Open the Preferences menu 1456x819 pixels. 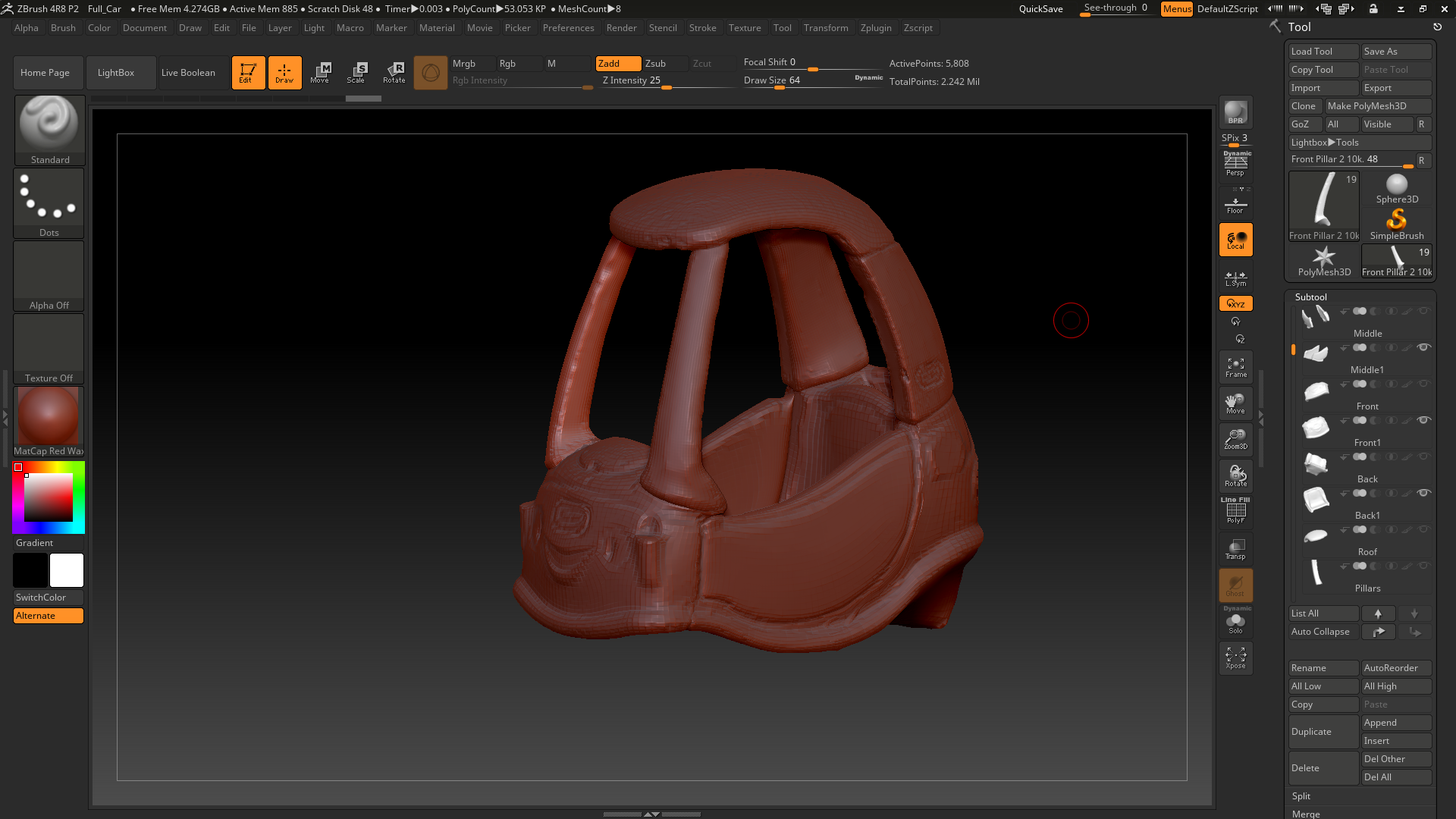tap(568, 28)
